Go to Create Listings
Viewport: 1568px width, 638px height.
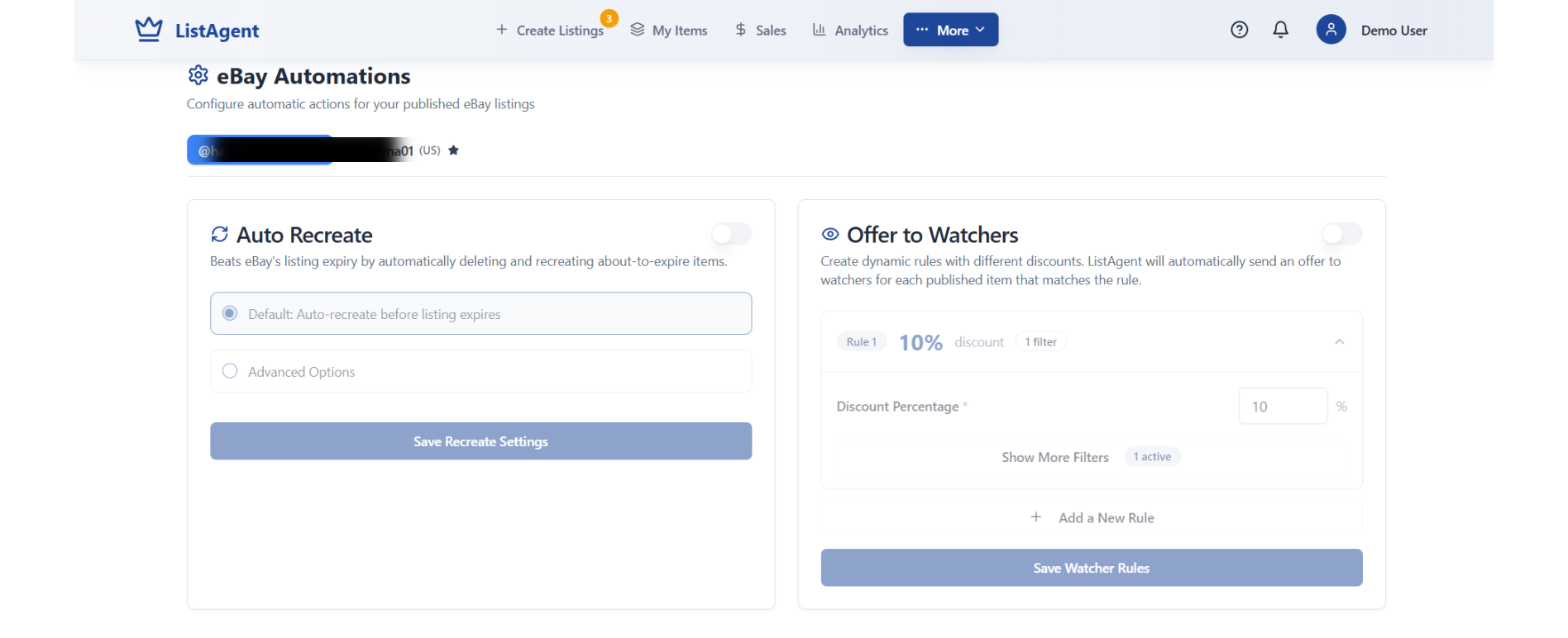coord(551,31)
